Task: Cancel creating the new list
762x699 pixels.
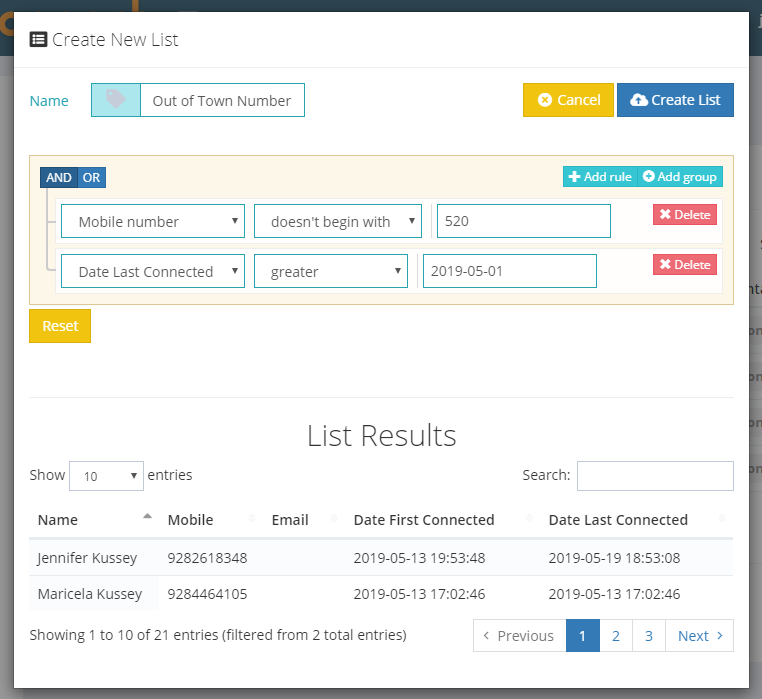Action: [x=568, y=100]
